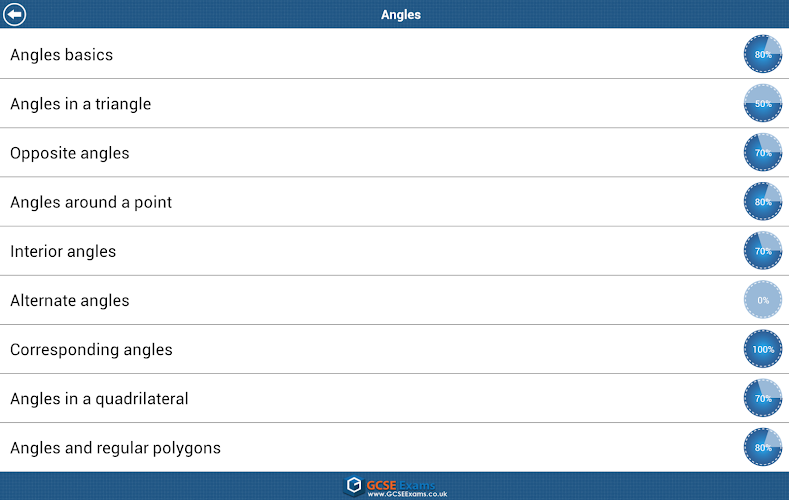Select the 70% progress badge for Opposite angles

763,153
